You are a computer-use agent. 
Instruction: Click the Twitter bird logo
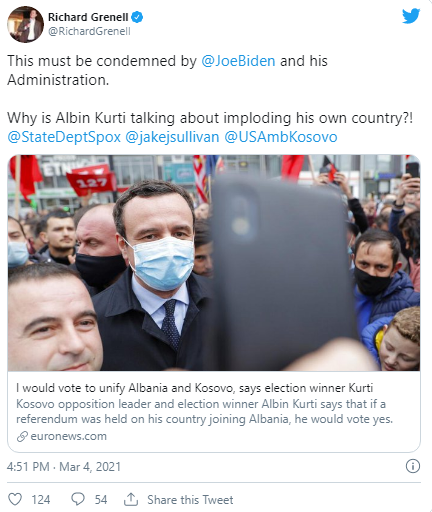tap(411, 16)
